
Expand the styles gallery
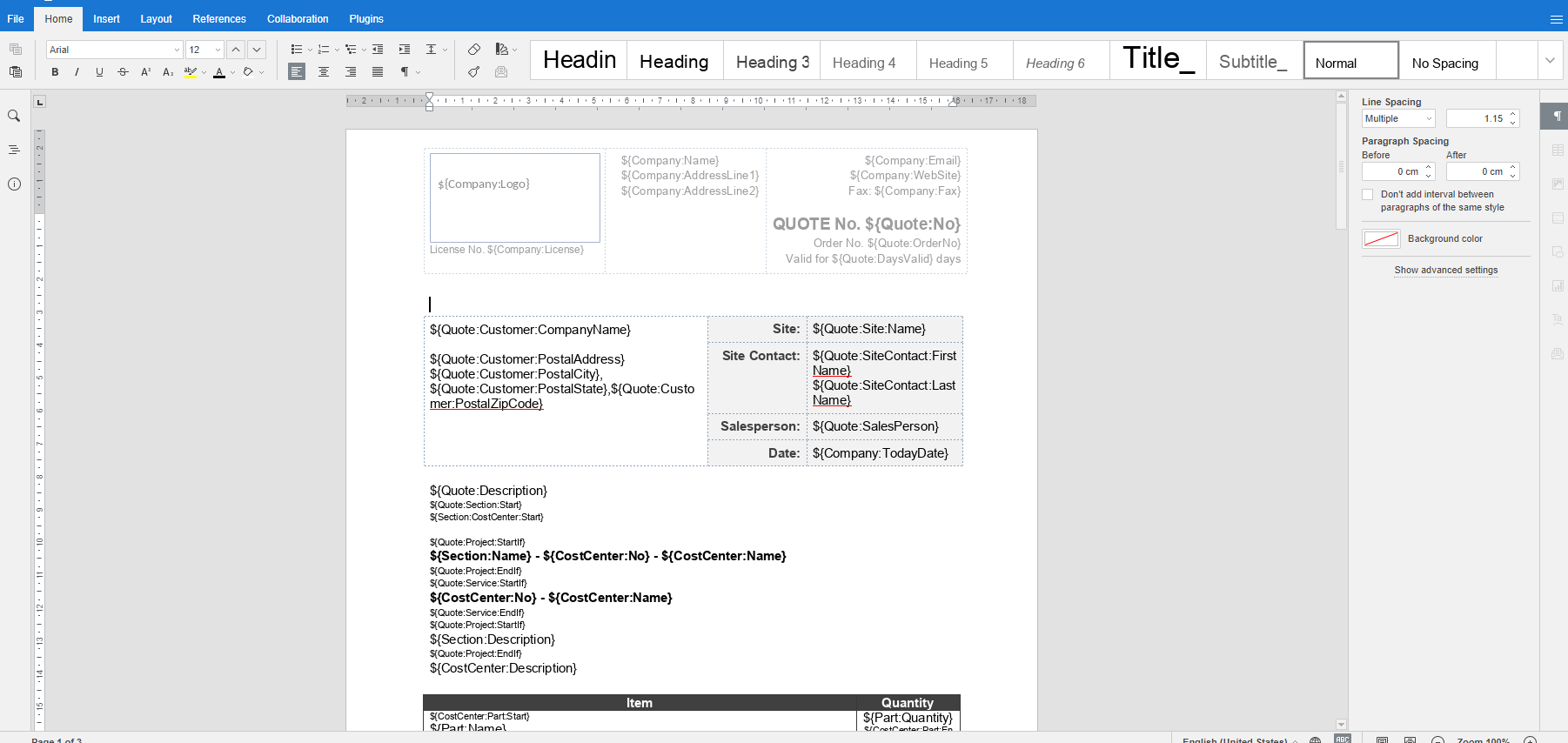tap(1550, 61)
